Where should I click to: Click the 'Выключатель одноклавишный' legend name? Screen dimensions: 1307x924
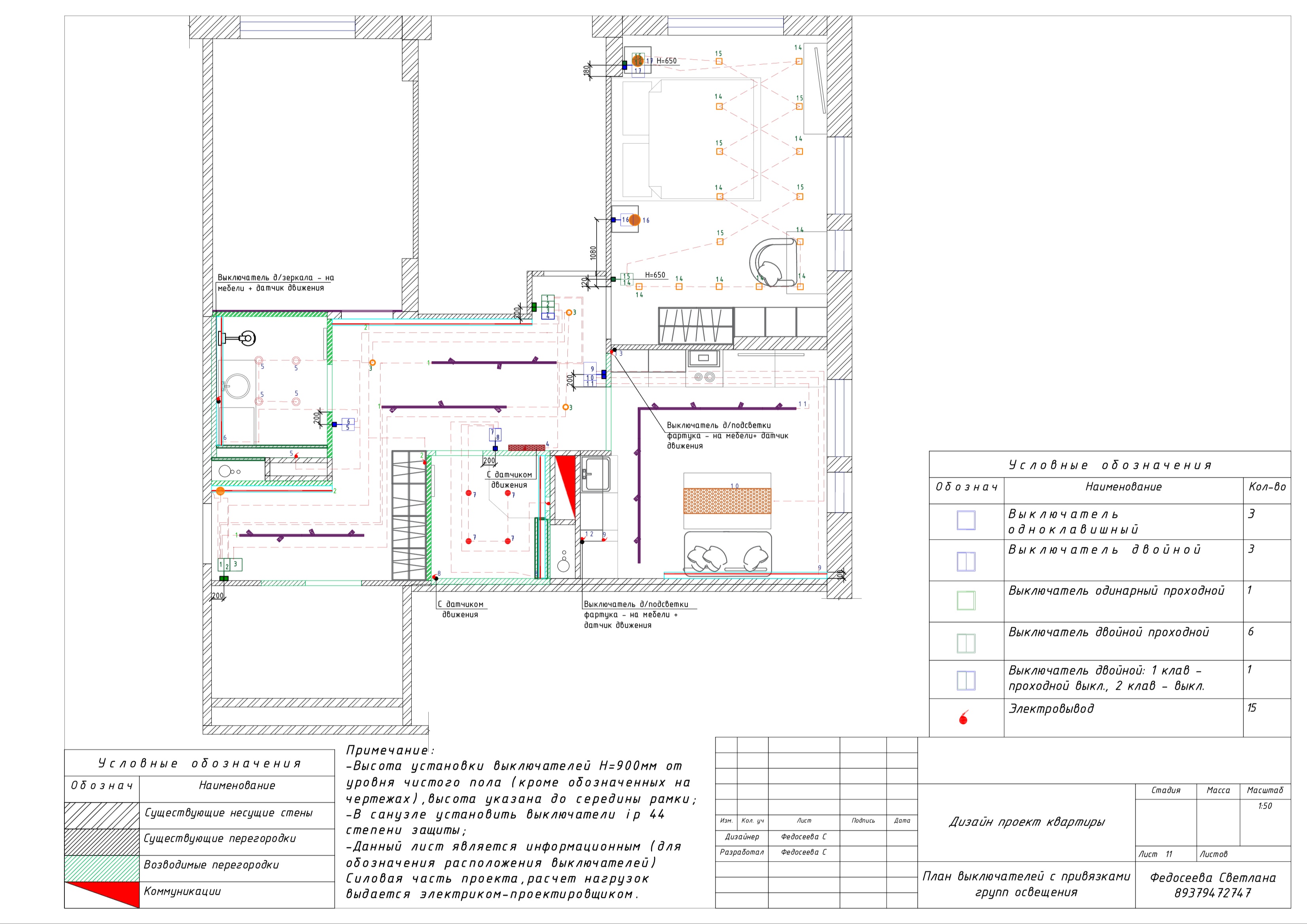[1073, 521]
